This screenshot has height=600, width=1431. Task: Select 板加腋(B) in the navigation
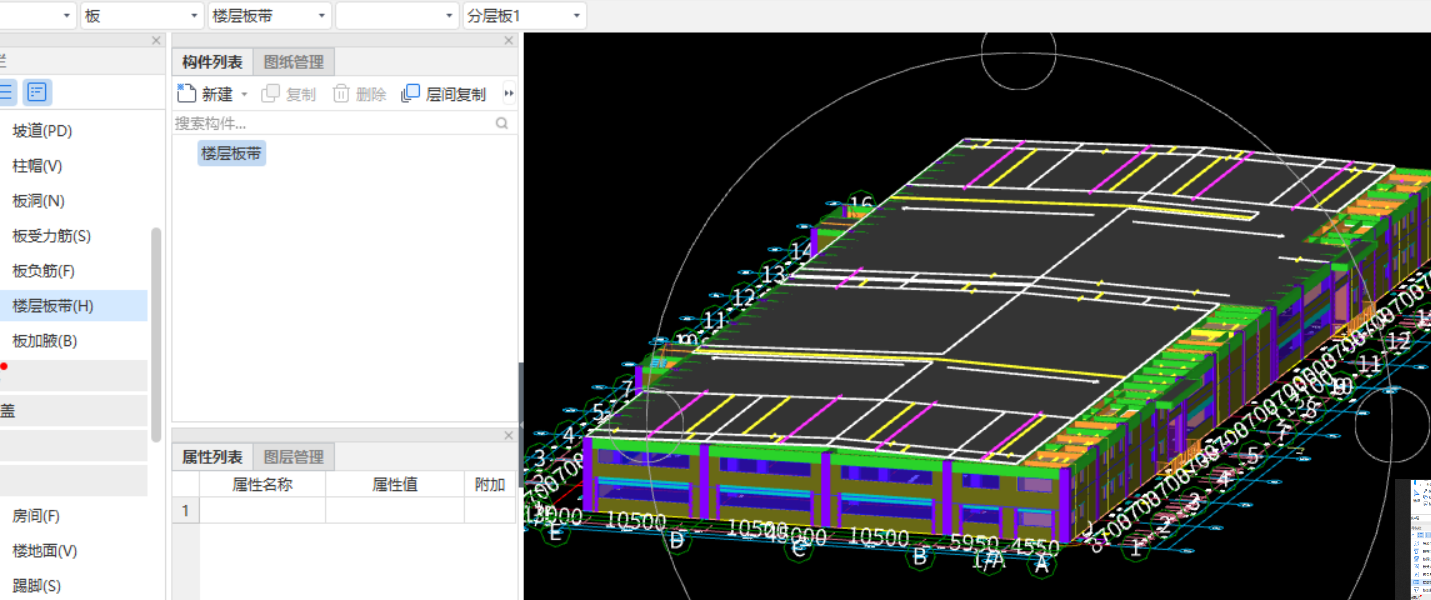pyautogui.click(x=44, y=341)
